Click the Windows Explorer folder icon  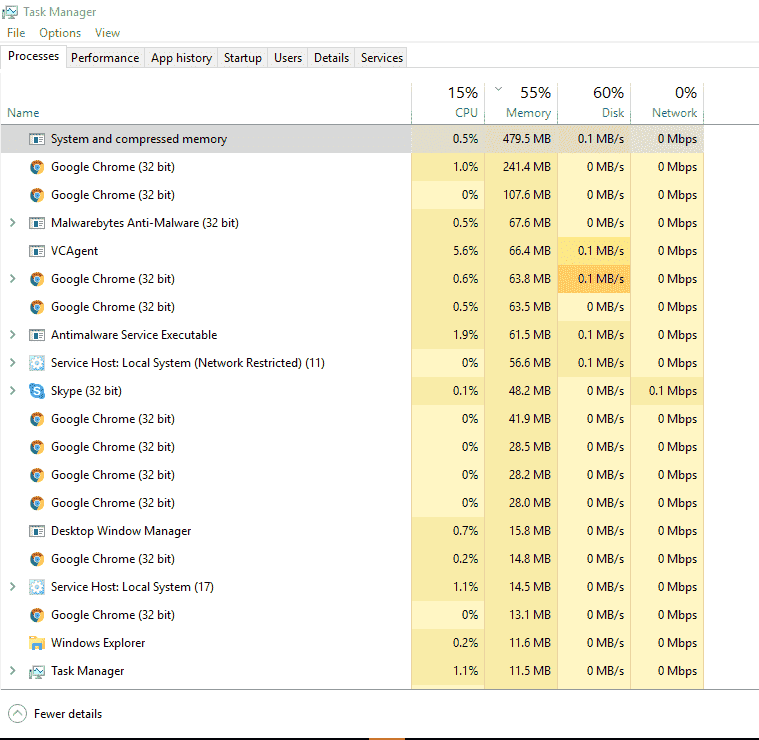coord(37,643)
